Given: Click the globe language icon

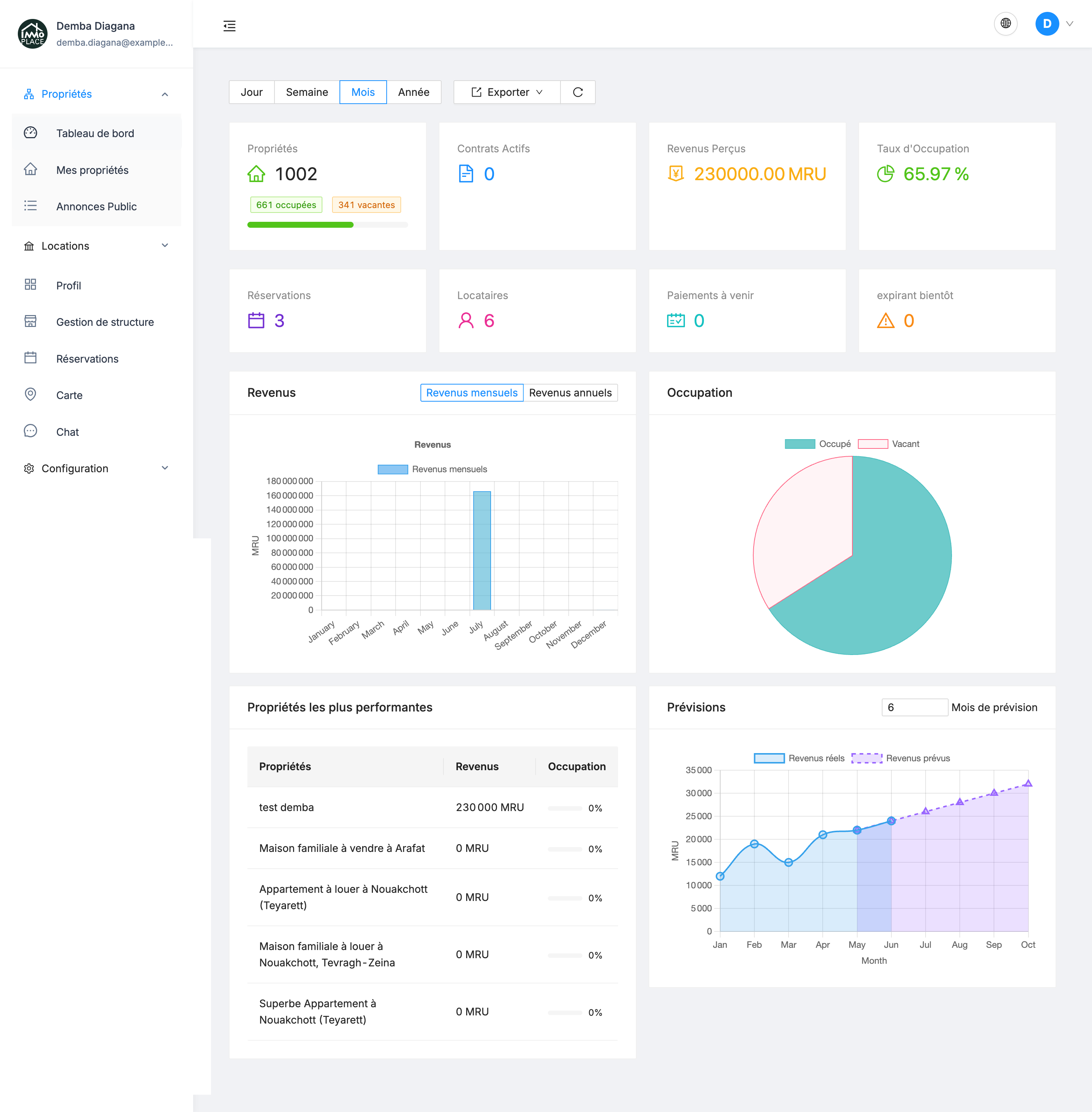Looking at the screenshot, I should tap(1005, 23).
